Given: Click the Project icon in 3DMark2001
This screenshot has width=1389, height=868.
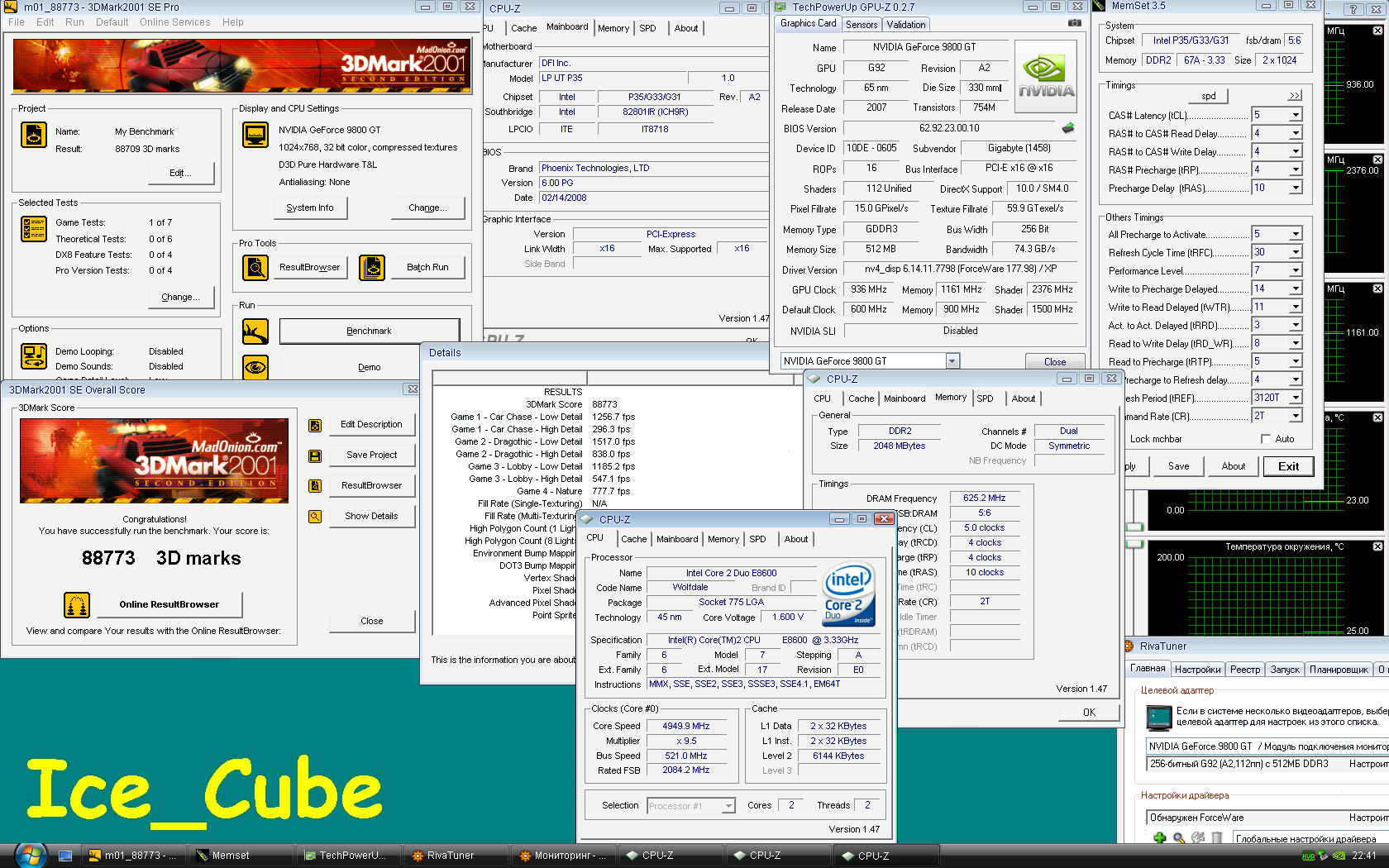Looking at the screenshot, I should click(x=34, y=135).
